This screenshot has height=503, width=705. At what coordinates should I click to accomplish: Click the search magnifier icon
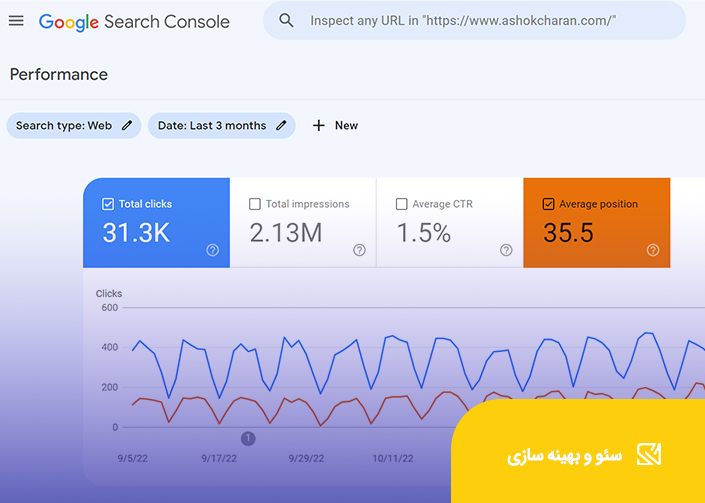tap(286, 21)
